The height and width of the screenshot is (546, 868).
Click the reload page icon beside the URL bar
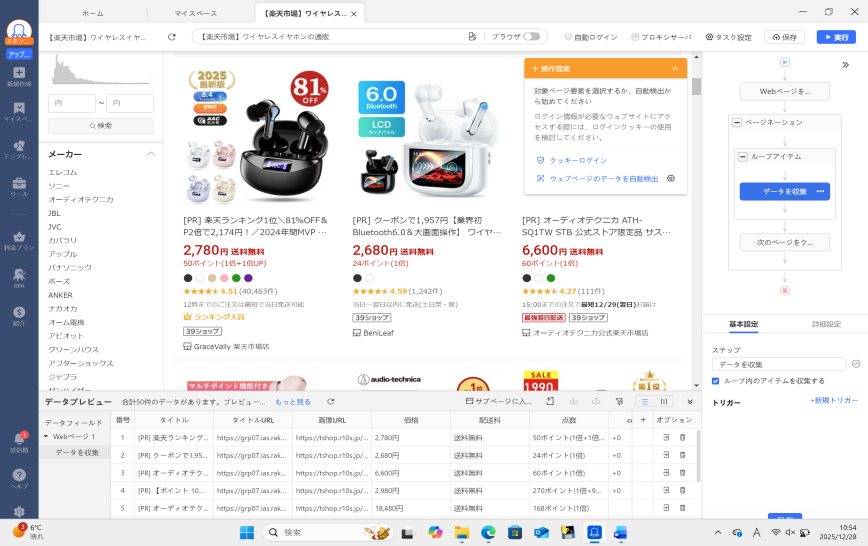(x=172, y=37)
